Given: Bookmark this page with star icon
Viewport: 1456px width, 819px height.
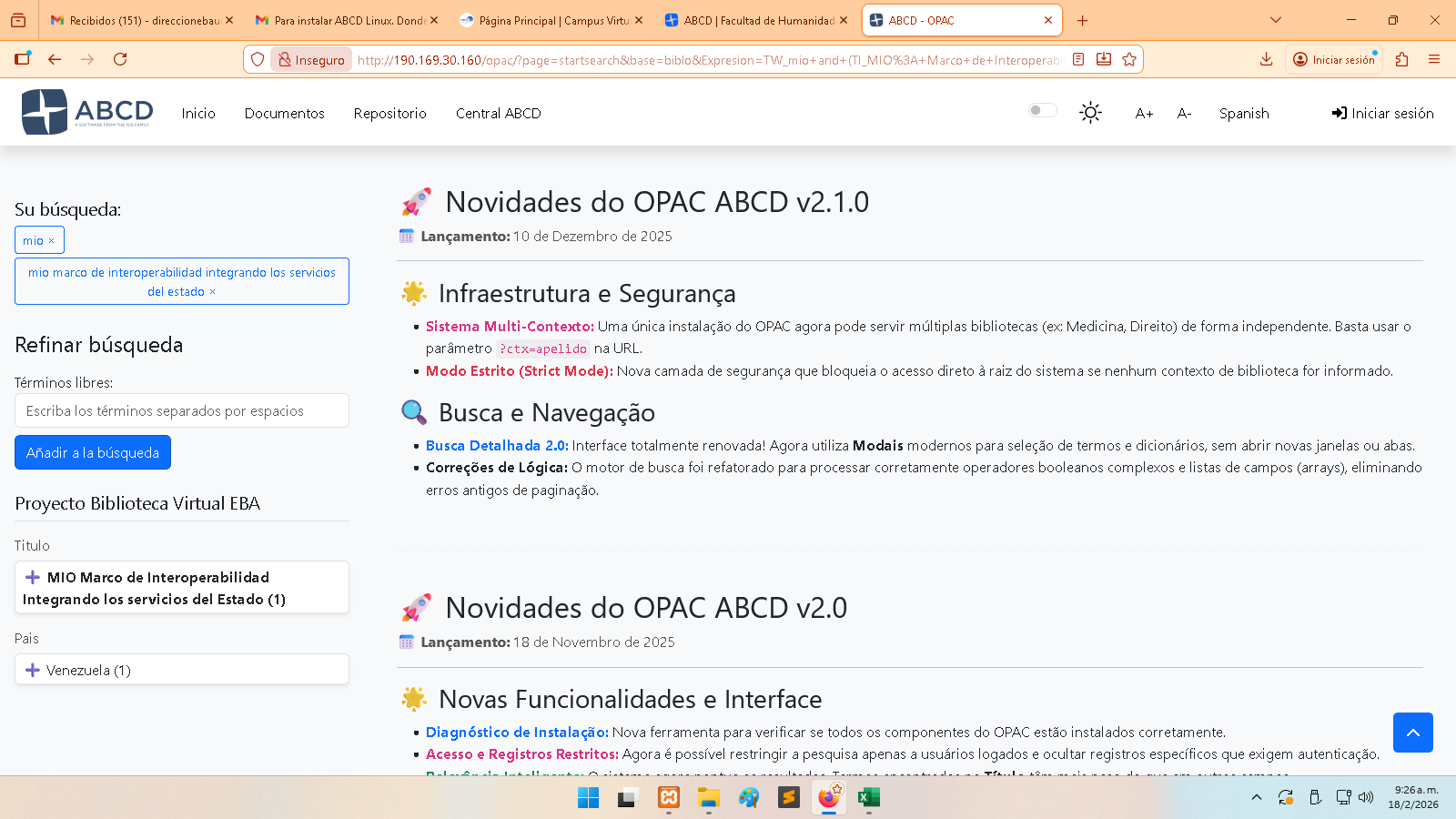Looking at the screenshot, I should click(x=1129, y=59).
